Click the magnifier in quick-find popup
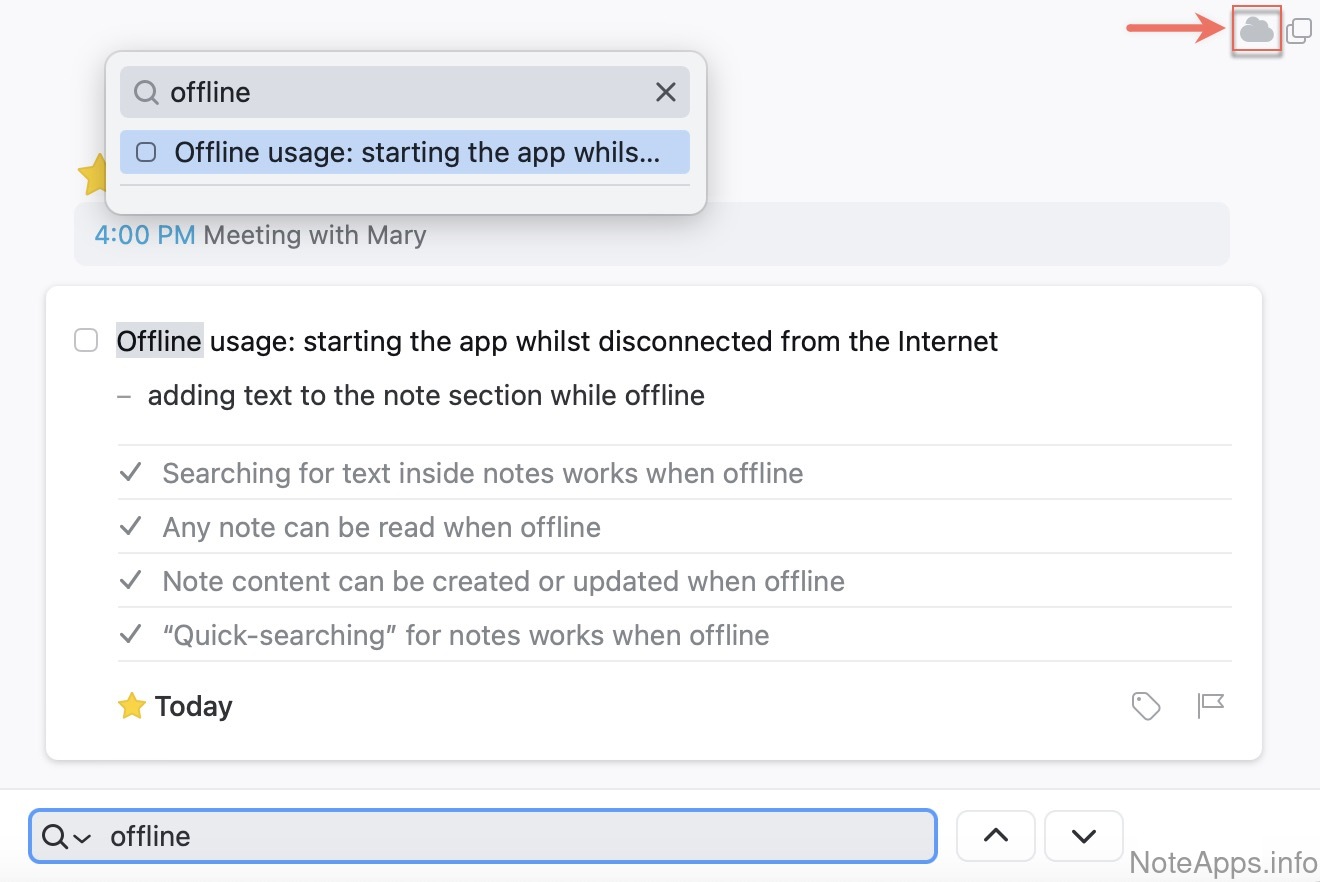The width and height of the screenshot is (1320, 882). [146, 92]
